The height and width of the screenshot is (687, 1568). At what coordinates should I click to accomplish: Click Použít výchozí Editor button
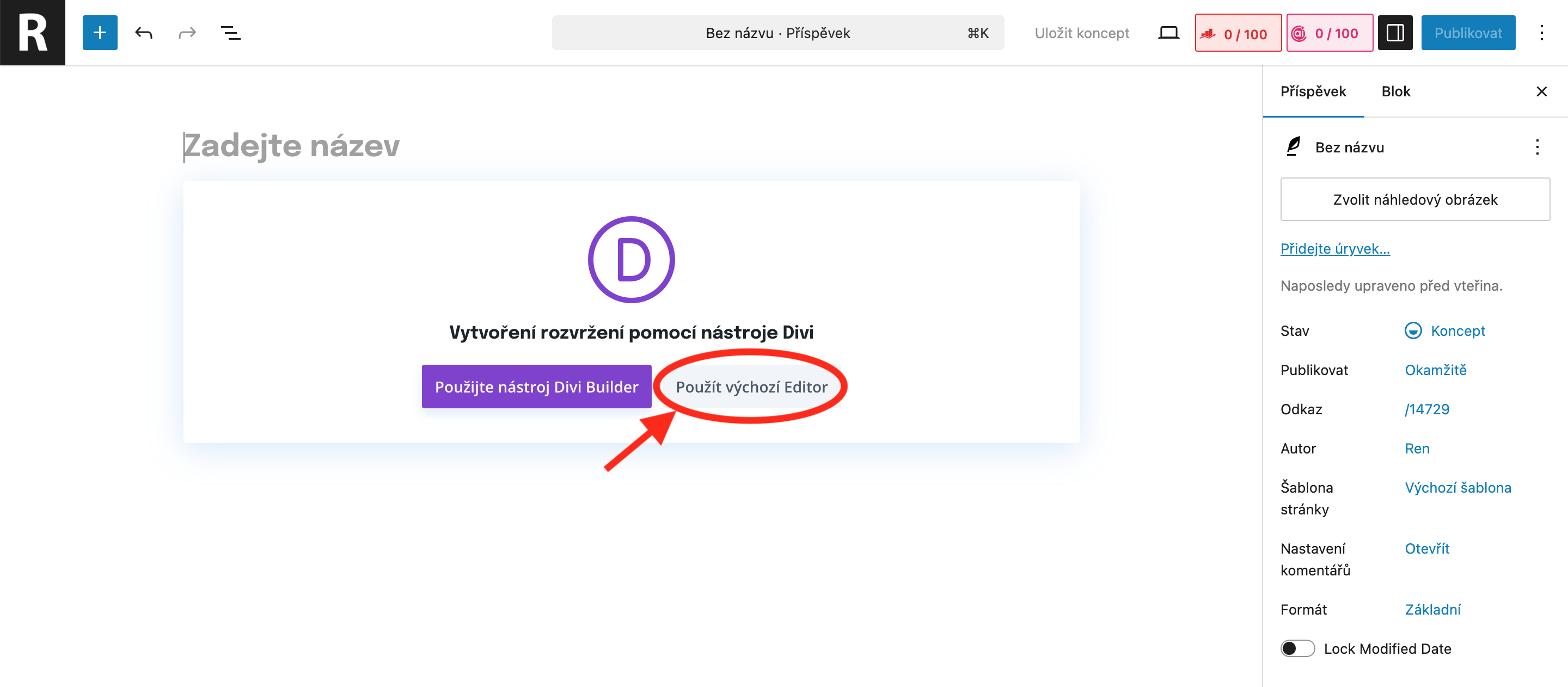point(751,387)
